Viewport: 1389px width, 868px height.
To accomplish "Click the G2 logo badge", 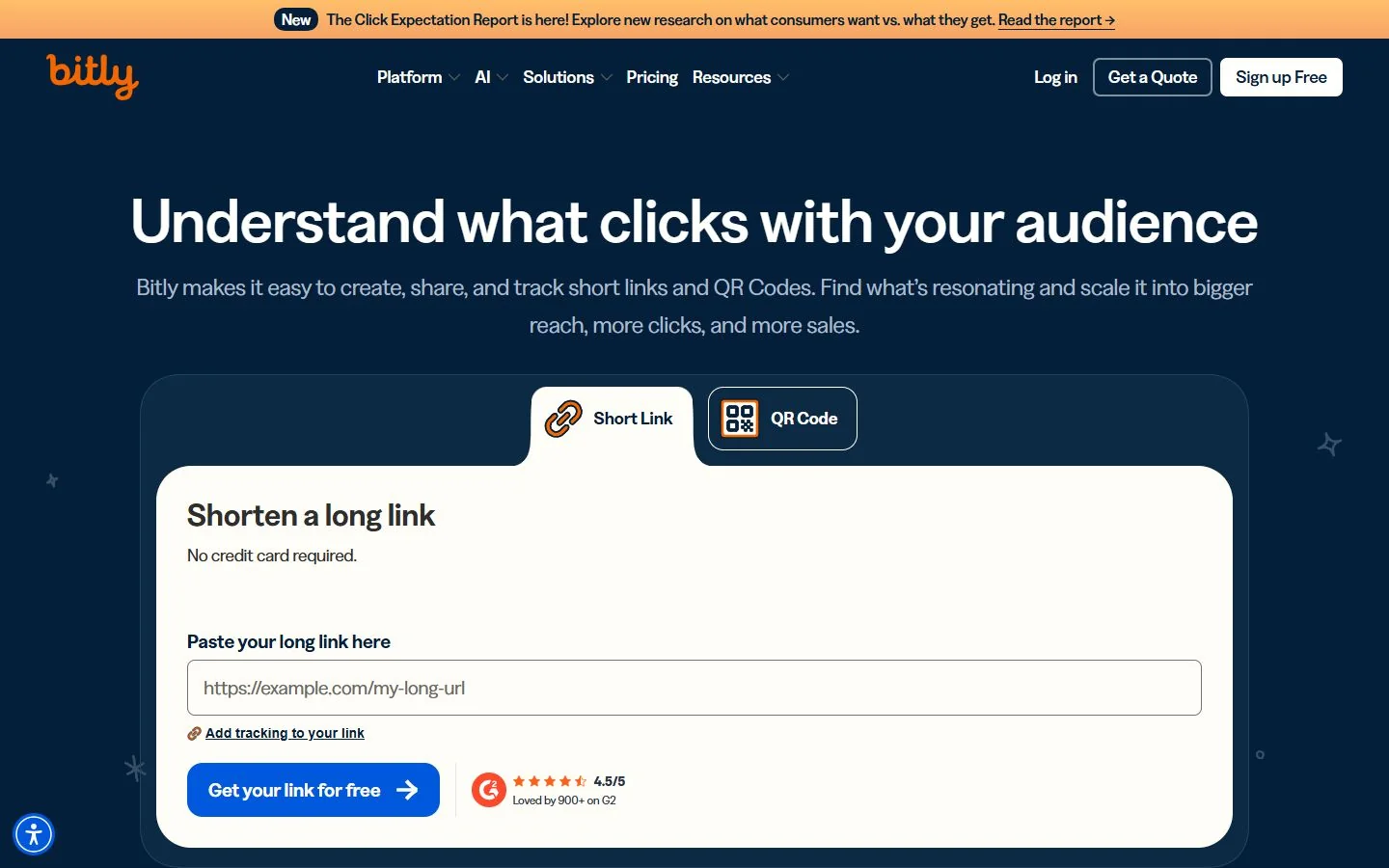I will pyautogui.click(x=489, y=790).
